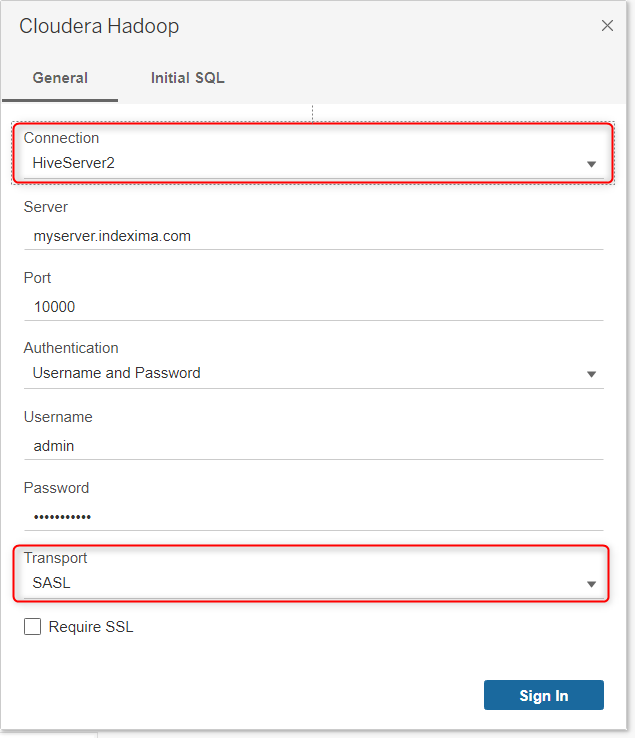The width and height of the screenshot is (635, 738).
Task: Click the Sign In button
Action: (544, 695)
